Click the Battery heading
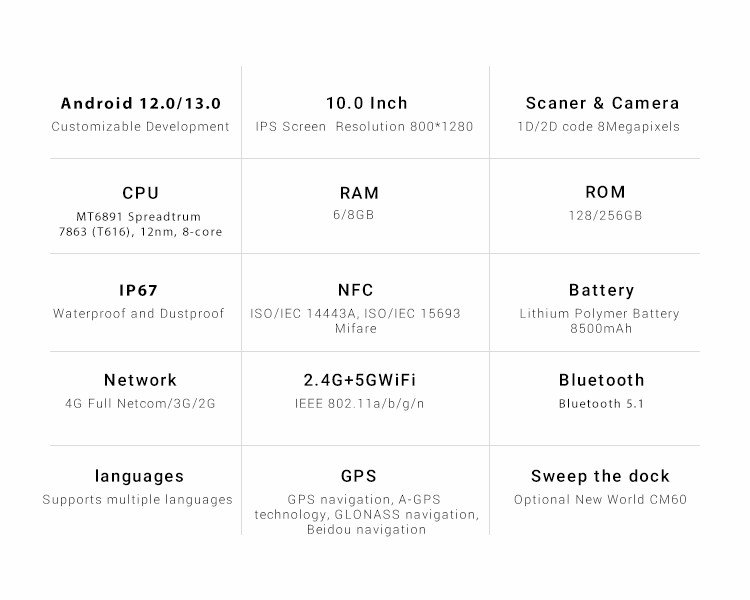Screen dimensions: 750x600 tap(601, 291)
